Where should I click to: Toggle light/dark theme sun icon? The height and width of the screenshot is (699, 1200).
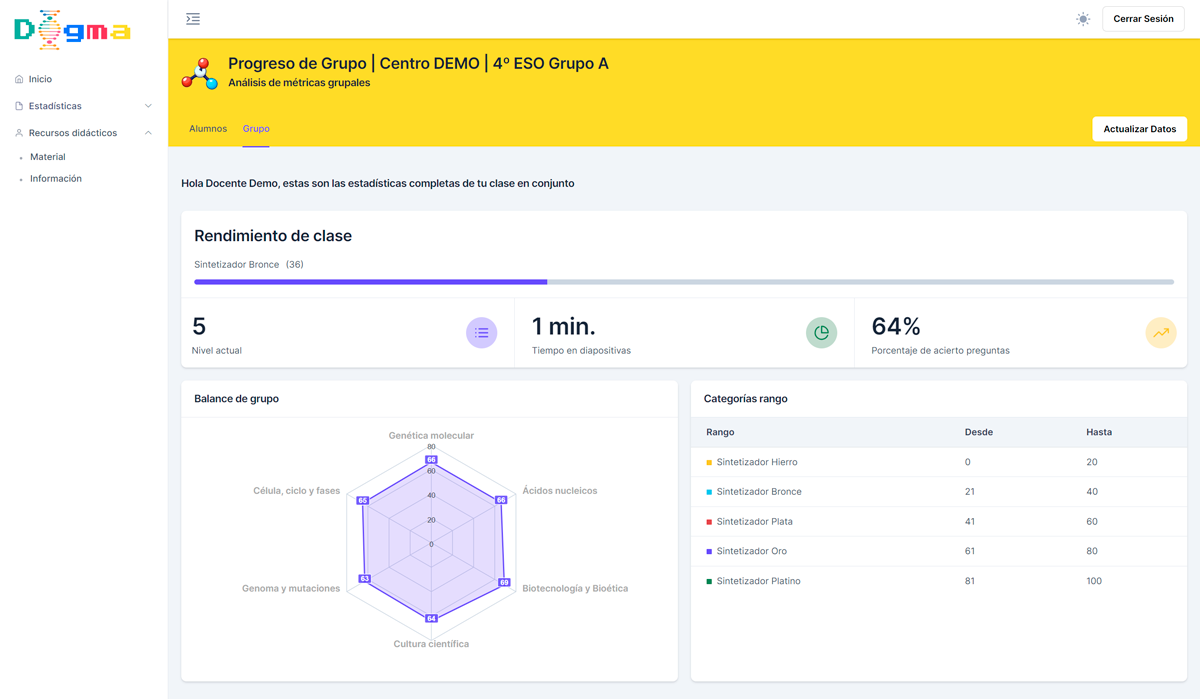pyautogui.click(x=1083, y=19)
